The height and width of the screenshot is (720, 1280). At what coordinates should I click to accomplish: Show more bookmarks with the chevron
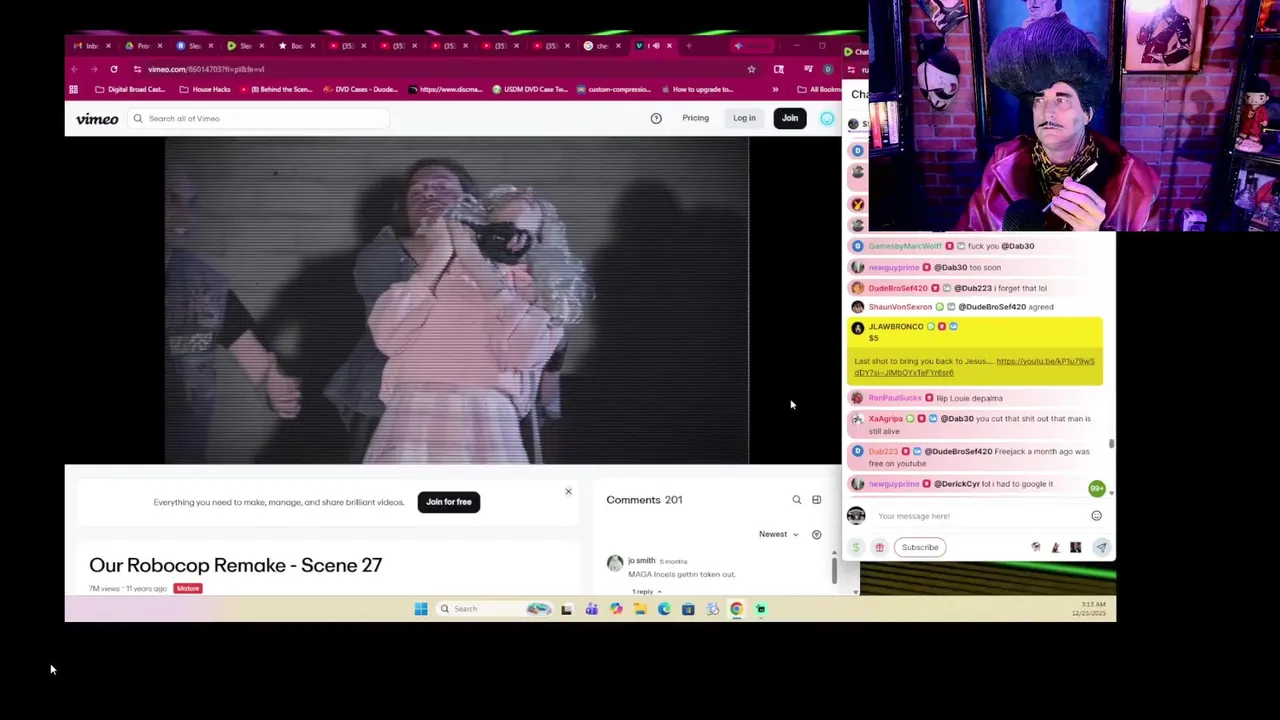[775, 89]
